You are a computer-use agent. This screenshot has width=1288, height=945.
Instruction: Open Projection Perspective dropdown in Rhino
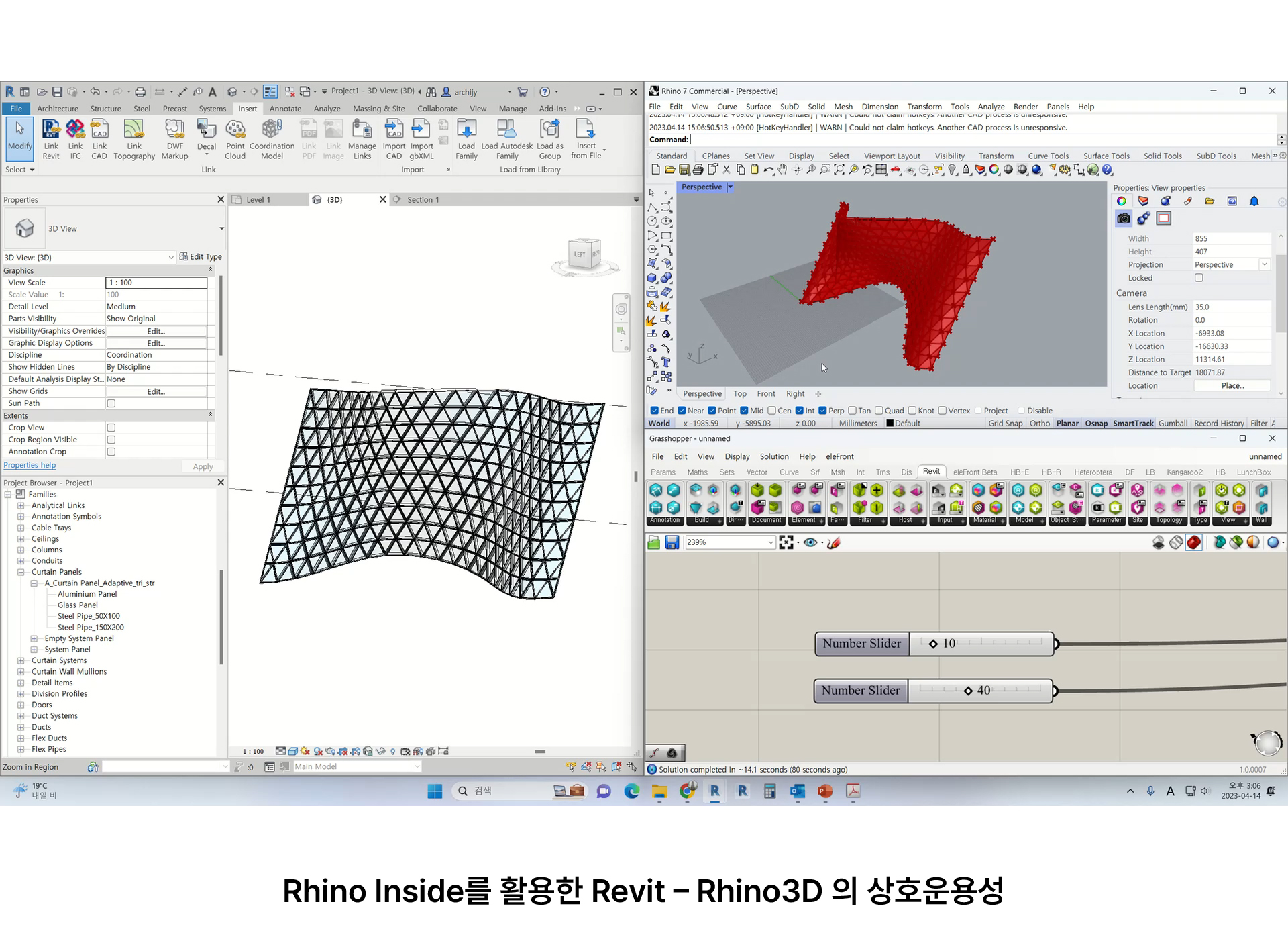tap(1264, 265)
